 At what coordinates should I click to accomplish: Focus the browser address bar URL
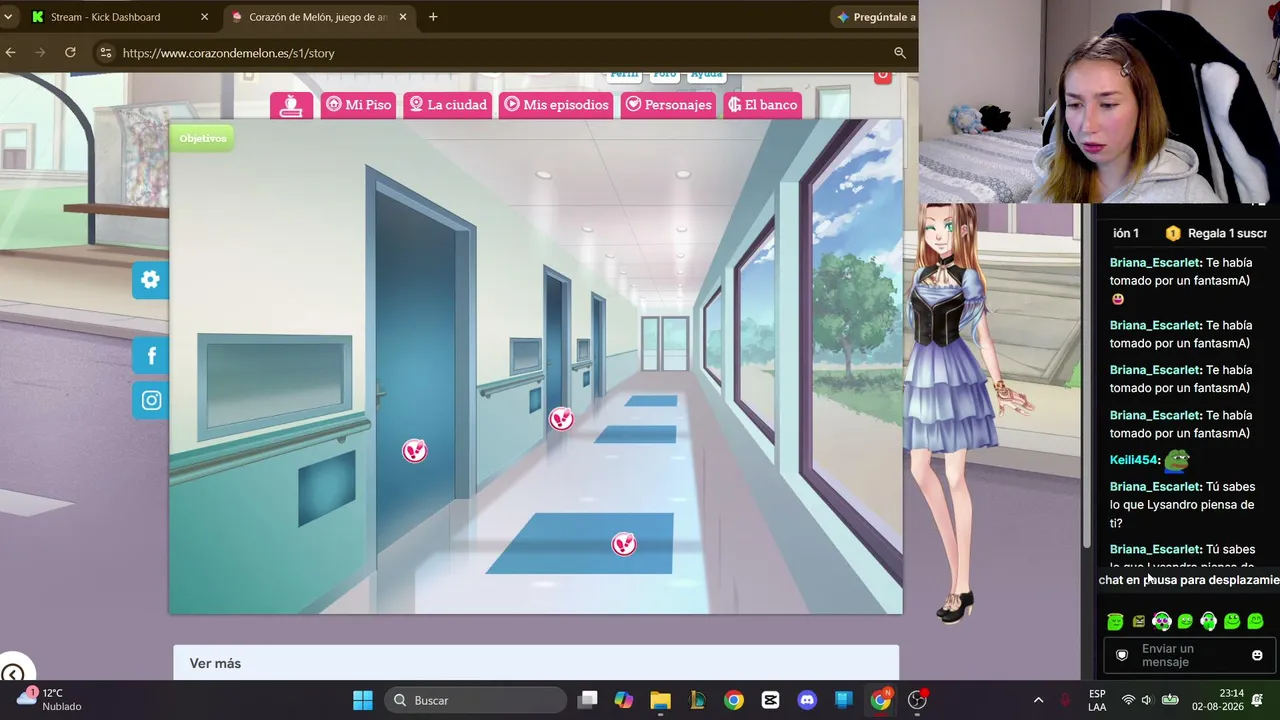click(x=228, y=53)
